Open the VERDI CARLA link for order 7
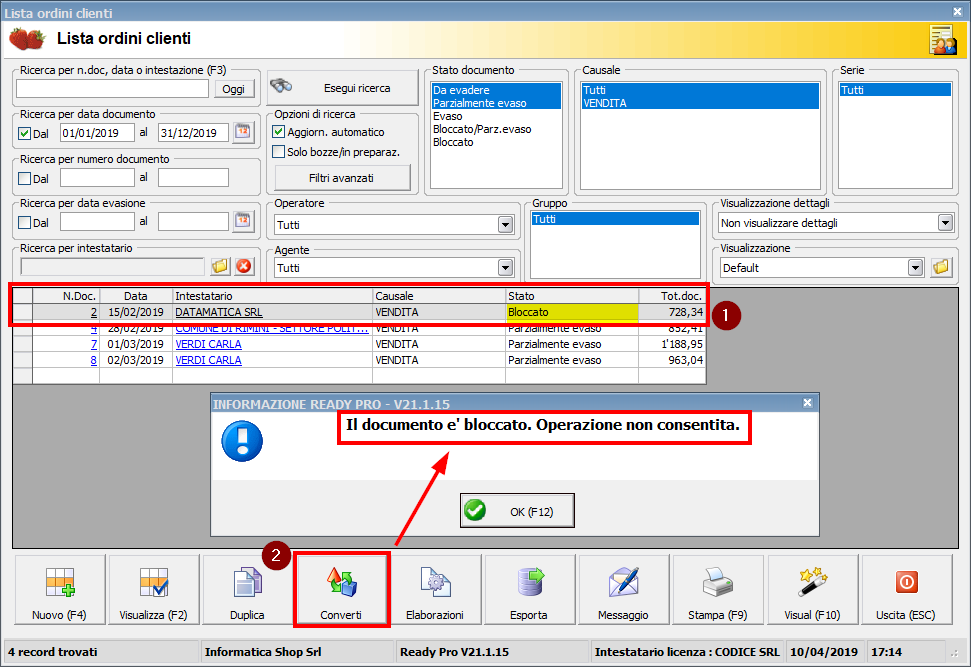Viewport: 971px width, 667px height. tap(208, 344)
